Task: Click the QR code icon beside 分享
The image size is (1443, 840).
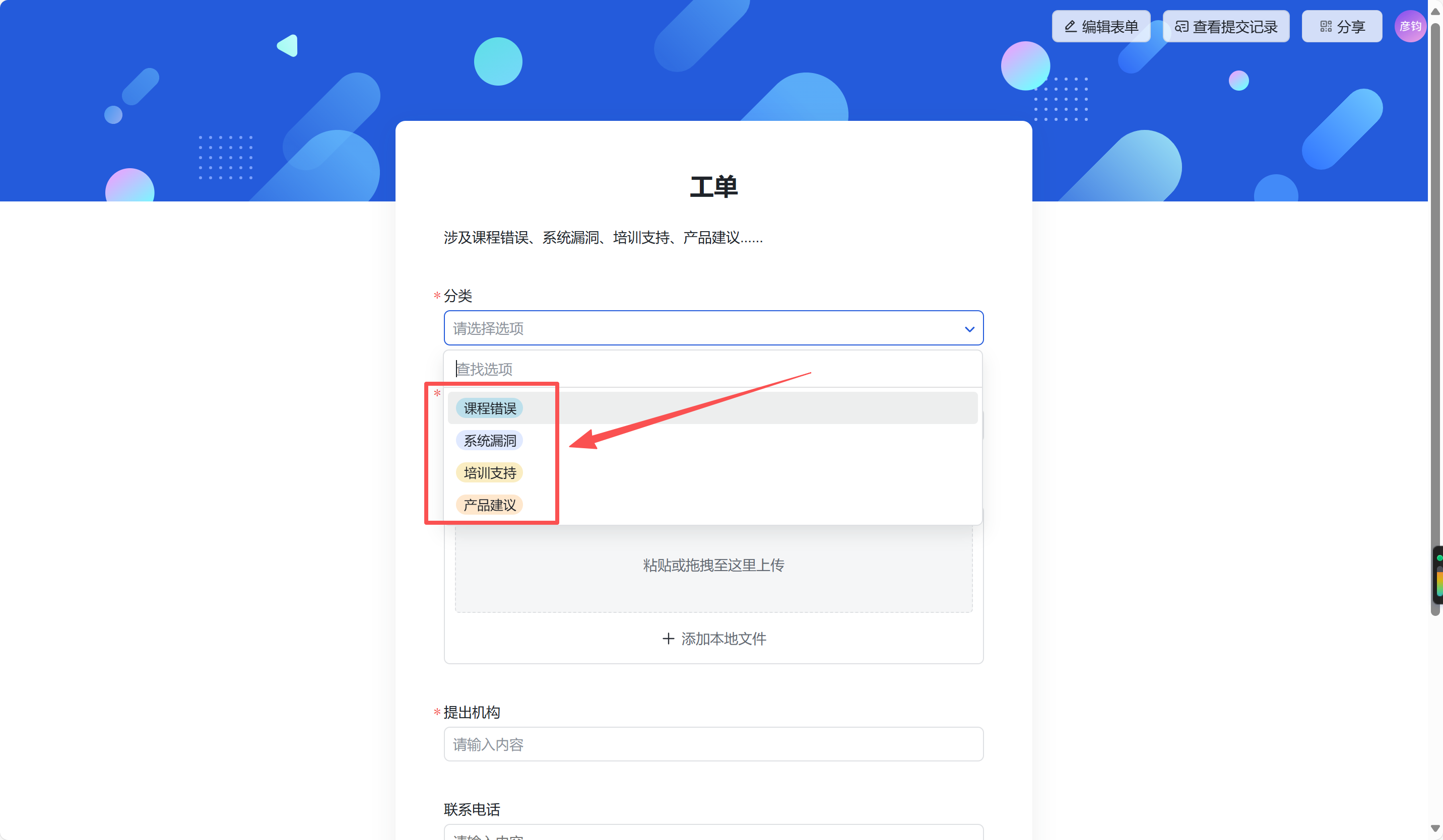Action: point(1326,26)
